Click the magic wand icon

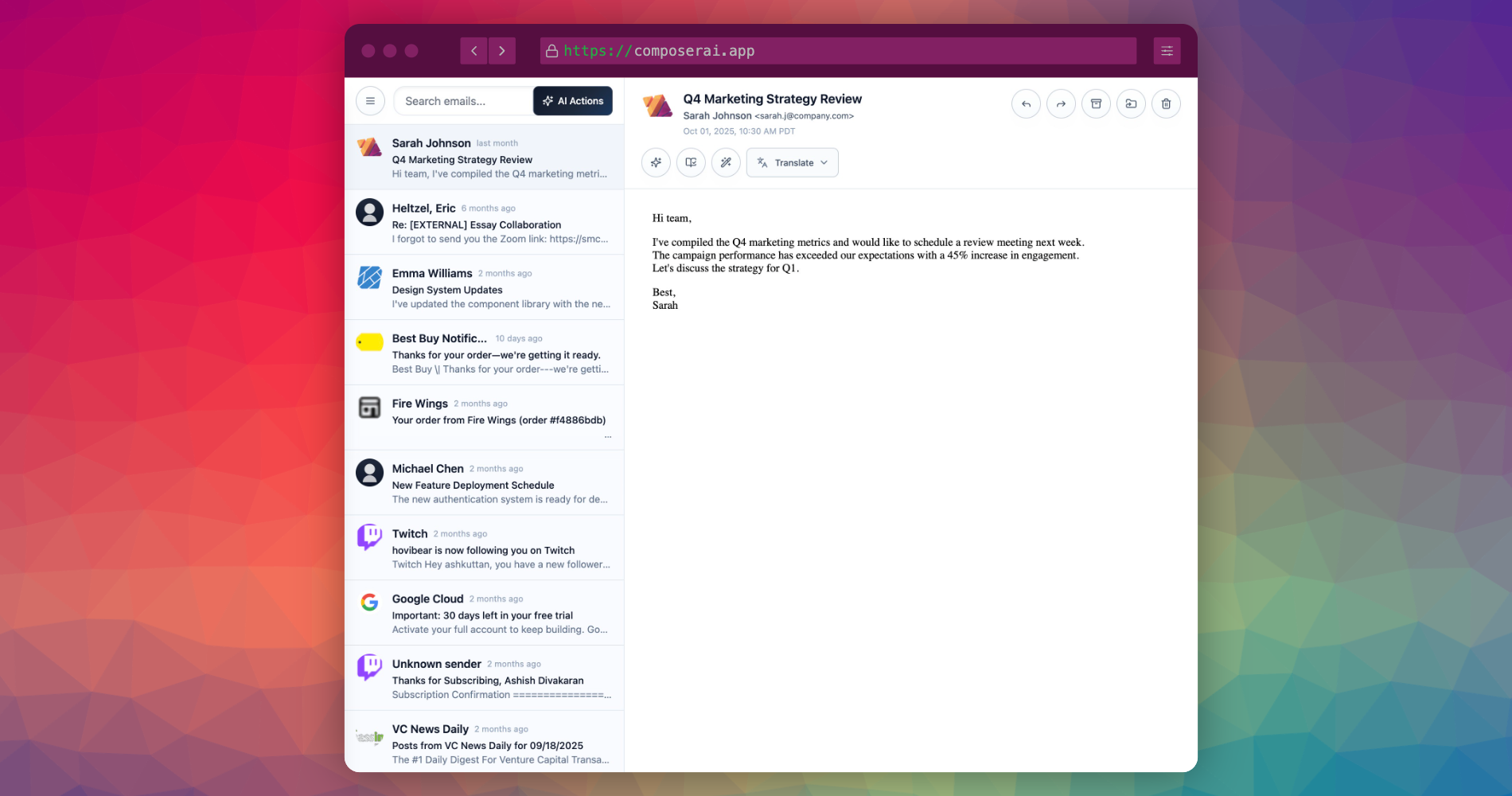point(726,162)
